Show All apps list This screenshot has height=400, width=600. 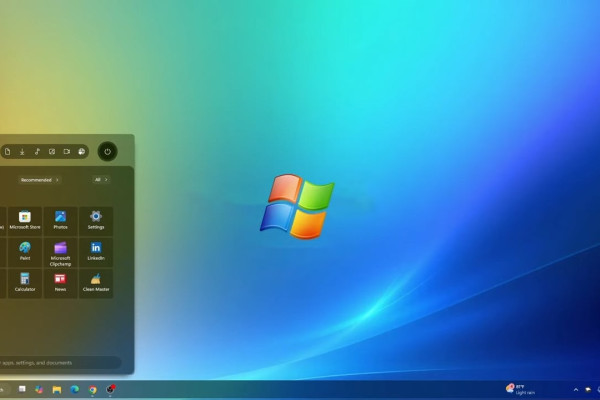click(101, 180)
